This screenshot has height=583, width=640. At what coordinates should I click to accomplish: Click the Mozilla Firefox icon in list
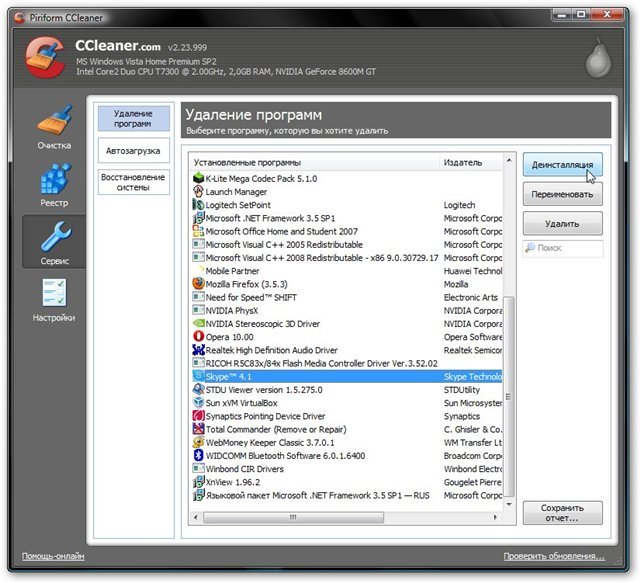(x=197, y=284)
